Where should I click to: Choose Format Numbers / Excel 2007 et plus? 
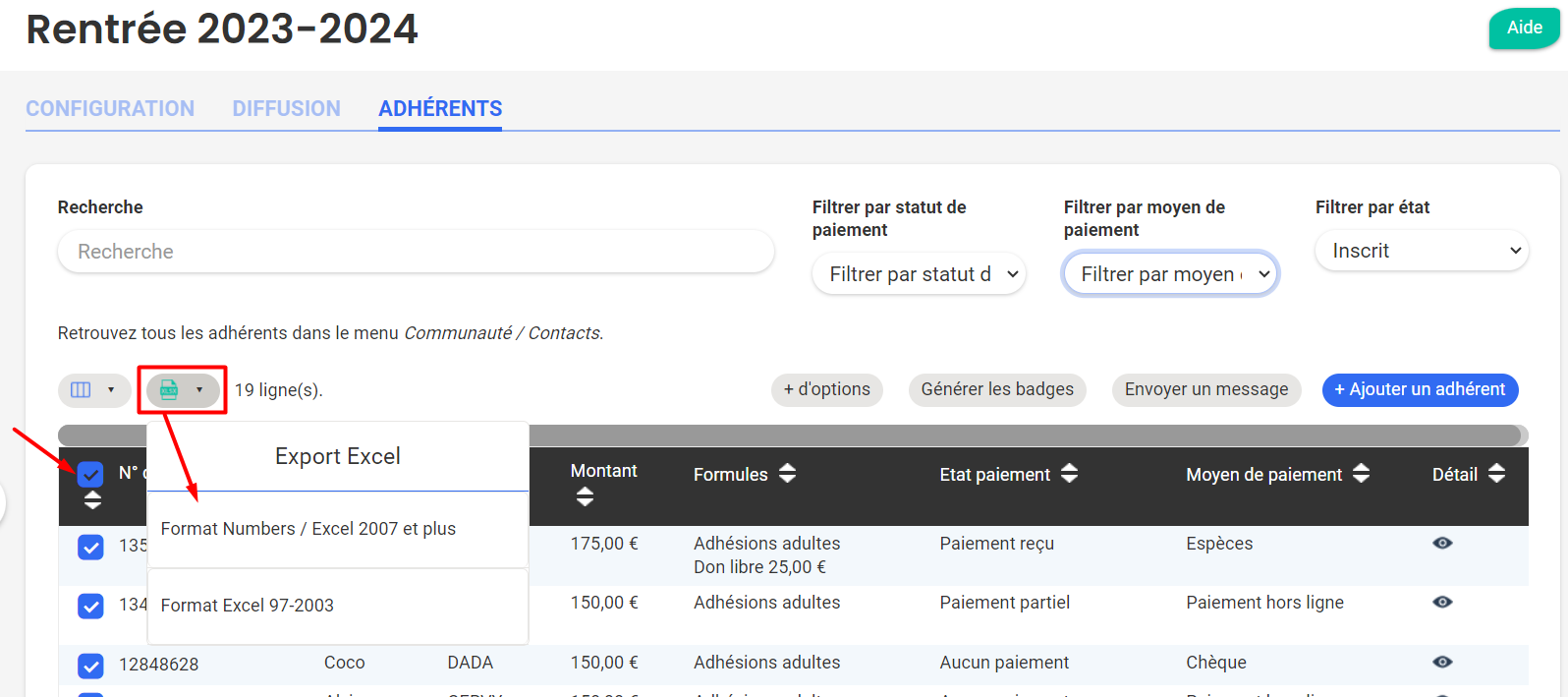[x=338, y=529]
